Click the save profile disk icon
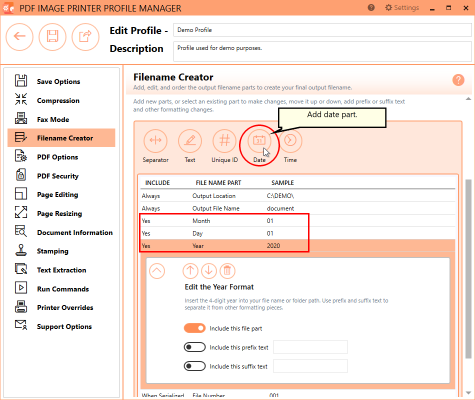This screenshot has width=475, height=400. pyautogui.click(x=53, y=37)
